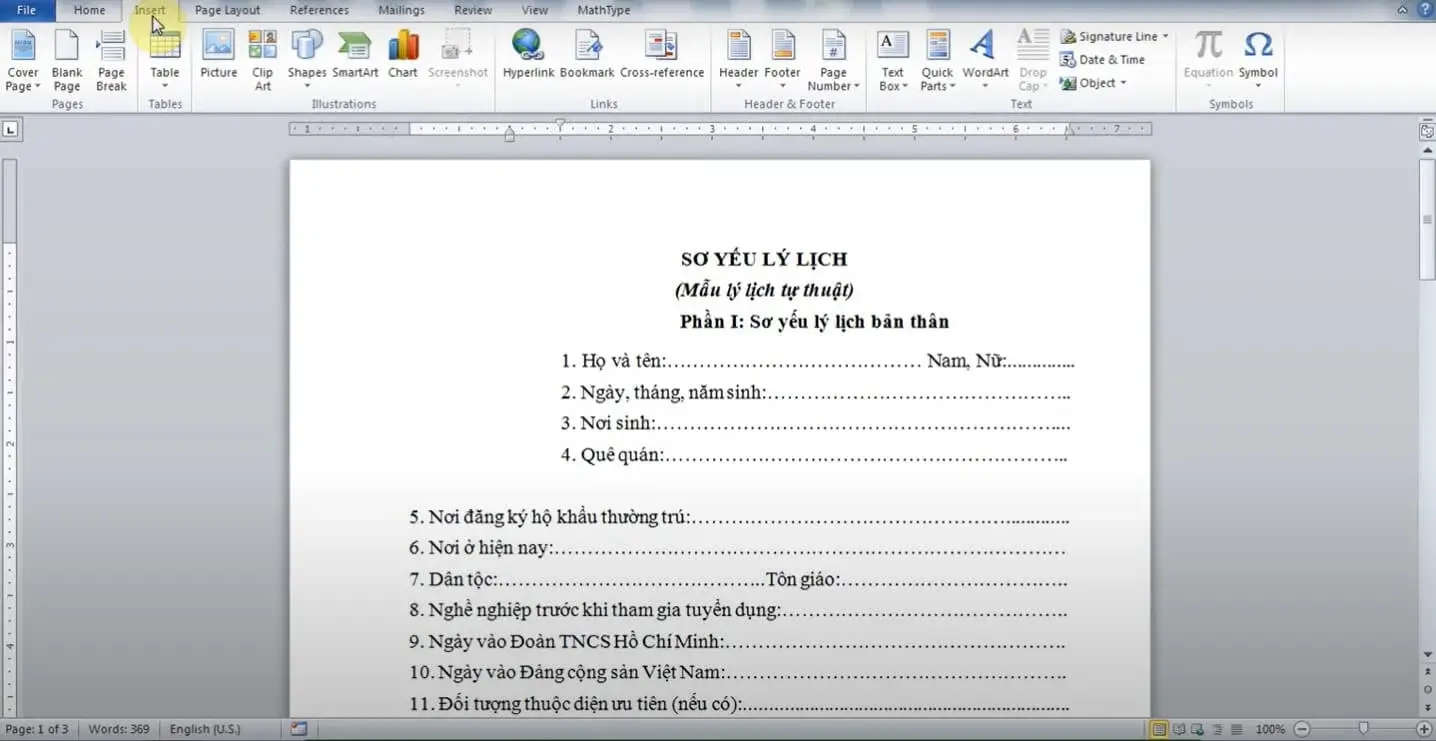Open Microsoft Word Help
The height and width of the screenshot is (741, 1436).
click(x=1425, y=10)
